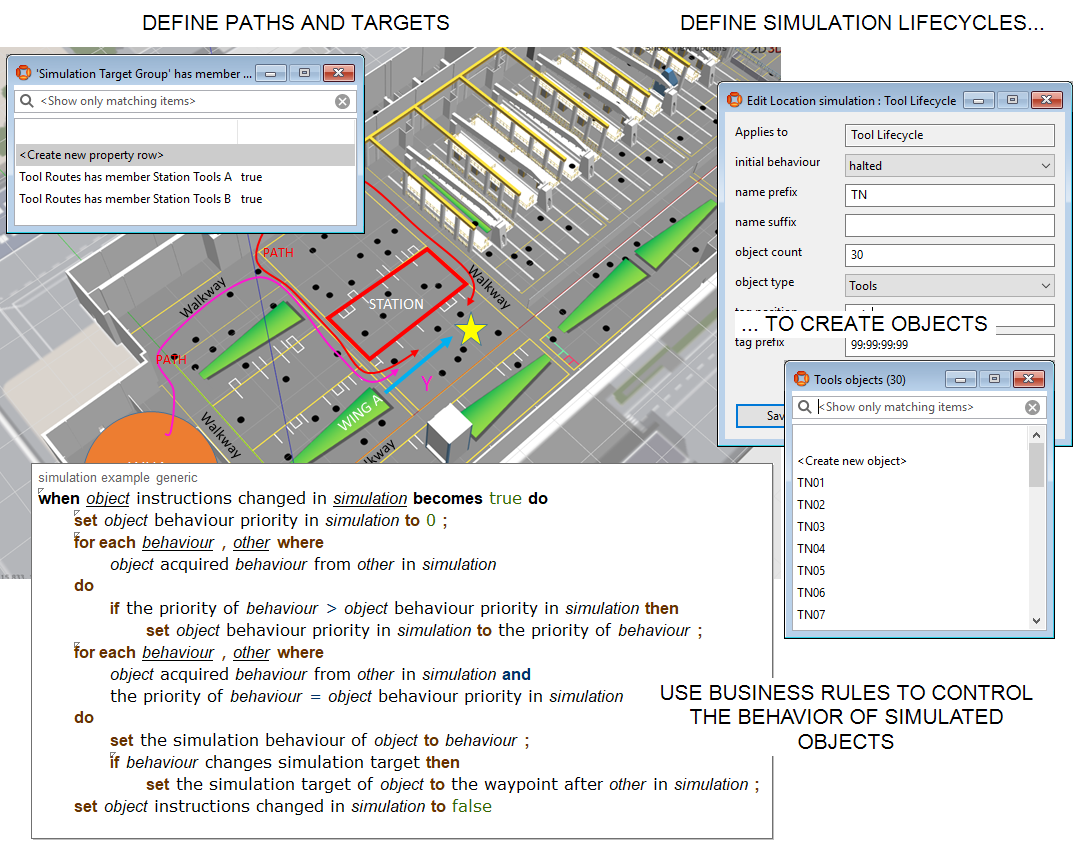Click the tag prefix field 99:99:99:99

950,345
